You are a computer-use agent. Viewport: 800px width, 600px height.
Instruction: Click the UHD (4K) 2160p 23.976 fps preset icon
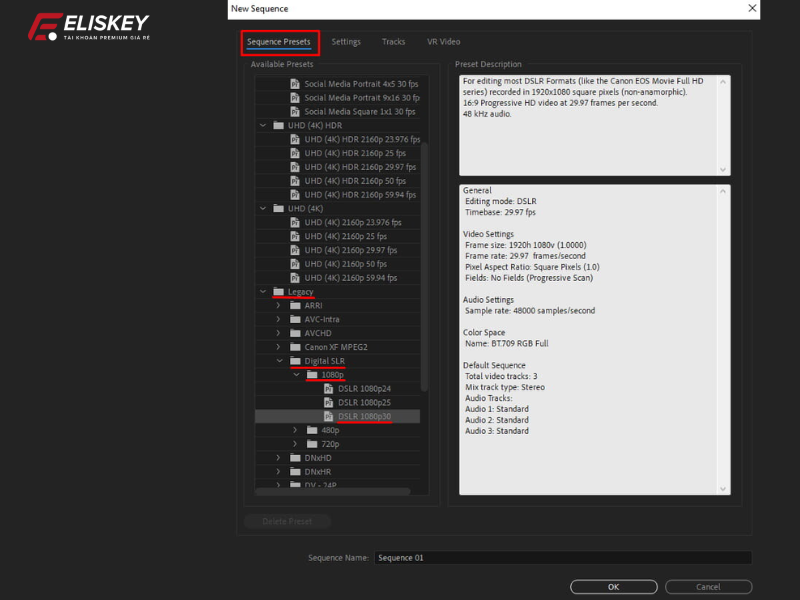(295, 222)
